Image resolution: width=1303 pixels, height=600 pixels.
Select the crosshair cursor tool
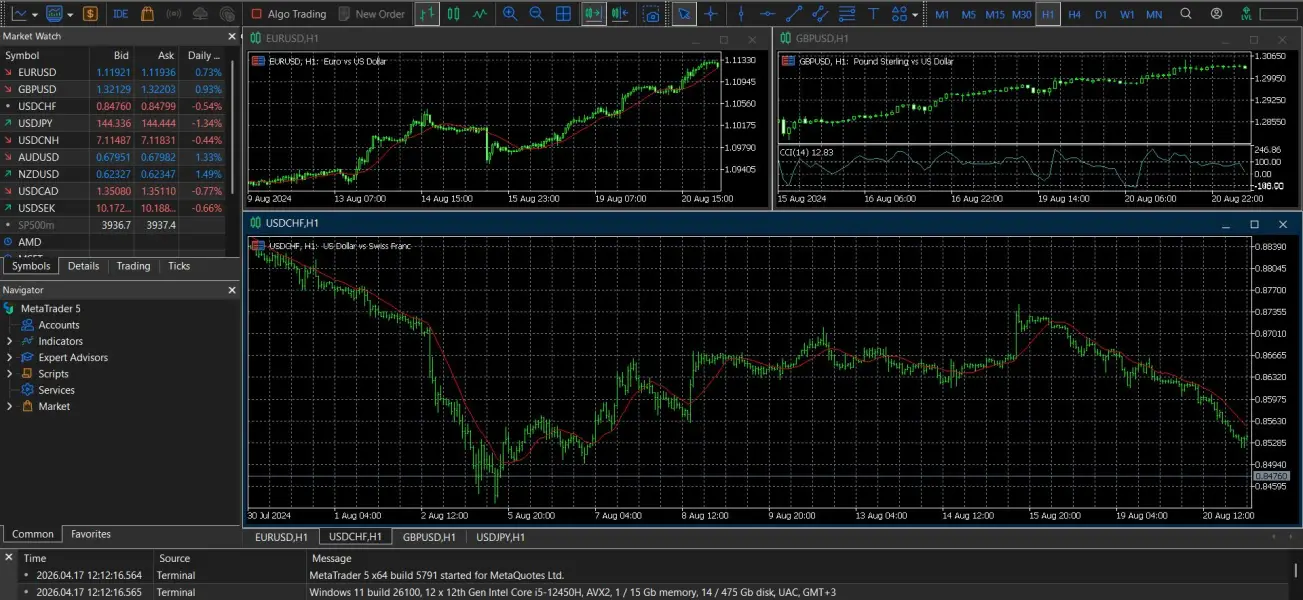[x=711, y=14]
